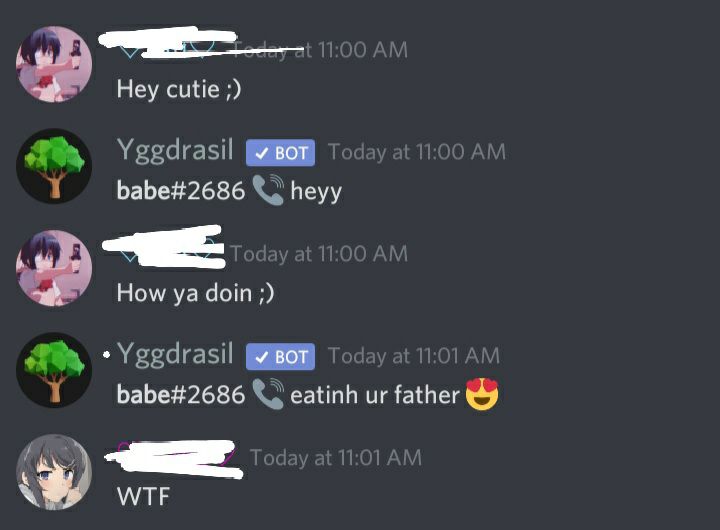Click the phone emoji before "eatinh ur father"
The width and height of the screenshot is (720, 530).
269,394
